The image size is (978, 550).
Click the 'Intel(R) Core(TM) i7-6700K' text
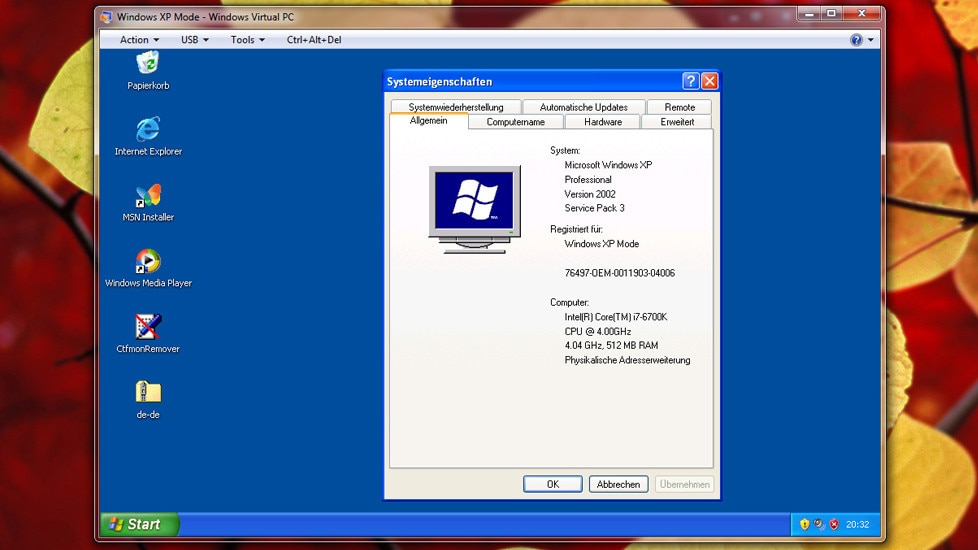(x=616, y=317)
